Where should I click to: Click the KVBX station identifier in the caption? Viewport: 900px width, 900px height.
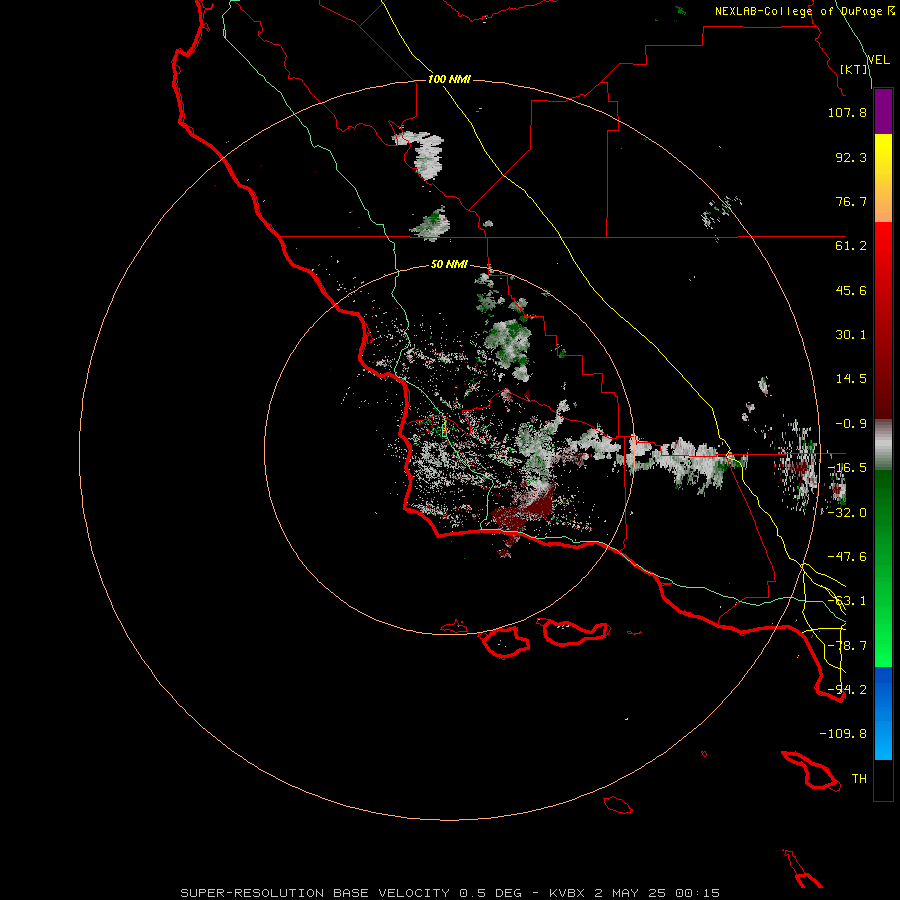point(568,893)
